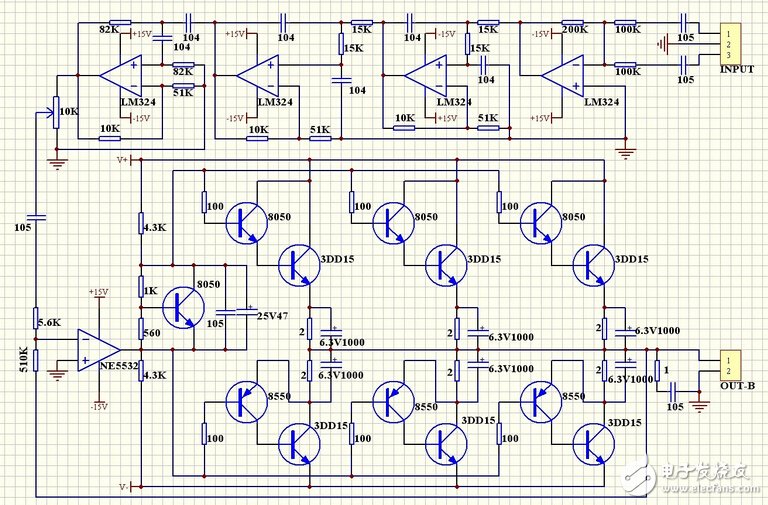Click the 560 ohm resistor
768x505 pixels.
(x=141, y=335)
